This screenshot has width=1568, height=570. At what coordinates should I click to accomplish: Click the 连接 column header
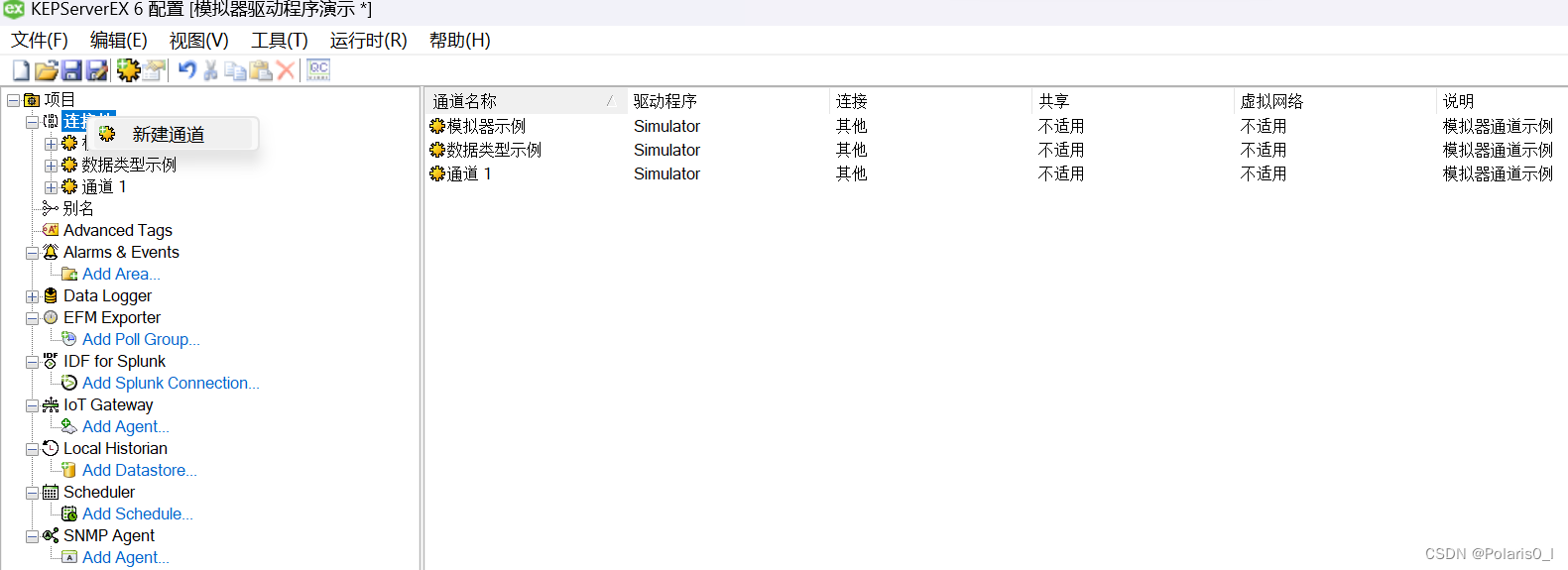930,101
